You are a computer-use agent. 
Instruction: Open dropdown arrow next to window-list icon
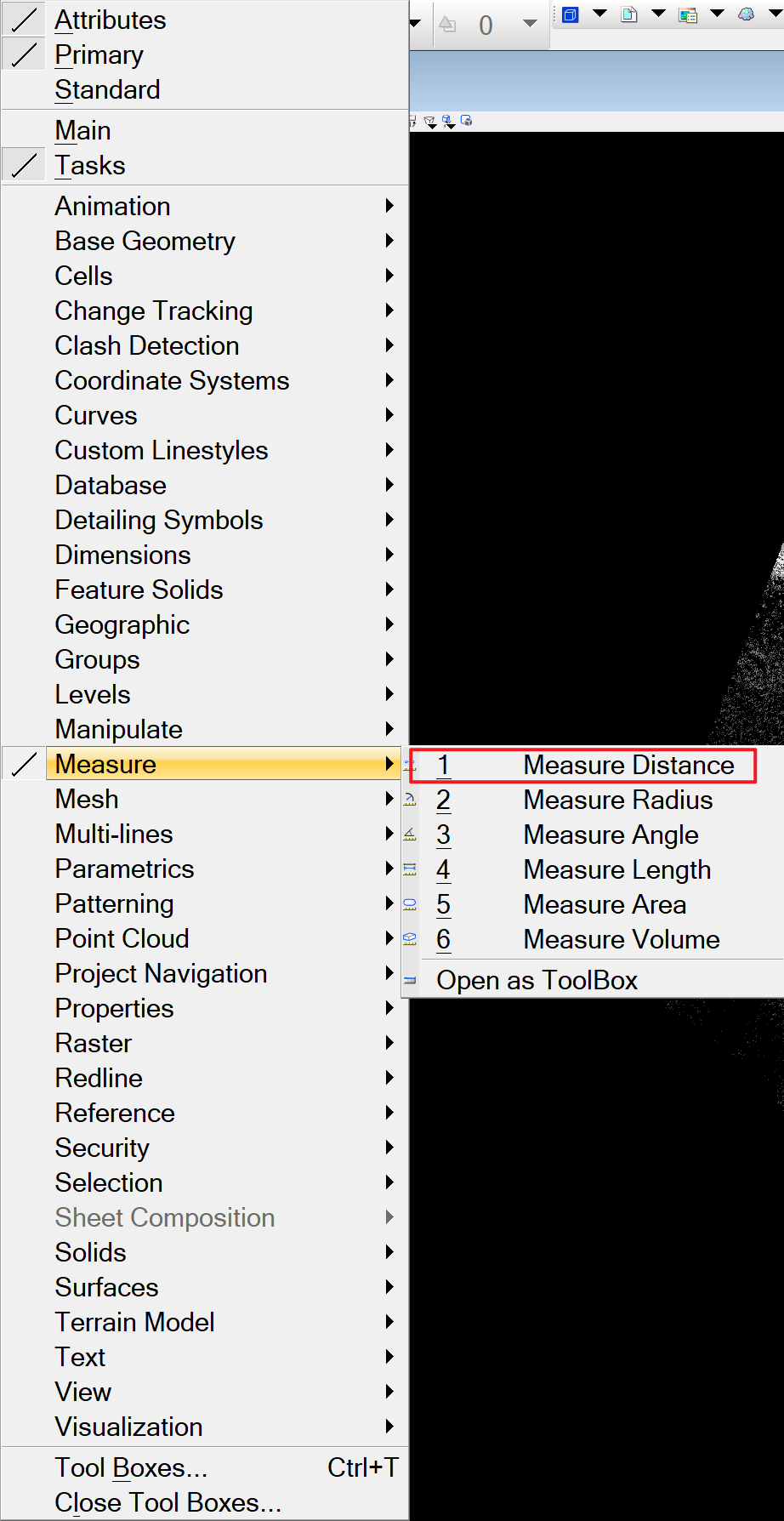717,14
